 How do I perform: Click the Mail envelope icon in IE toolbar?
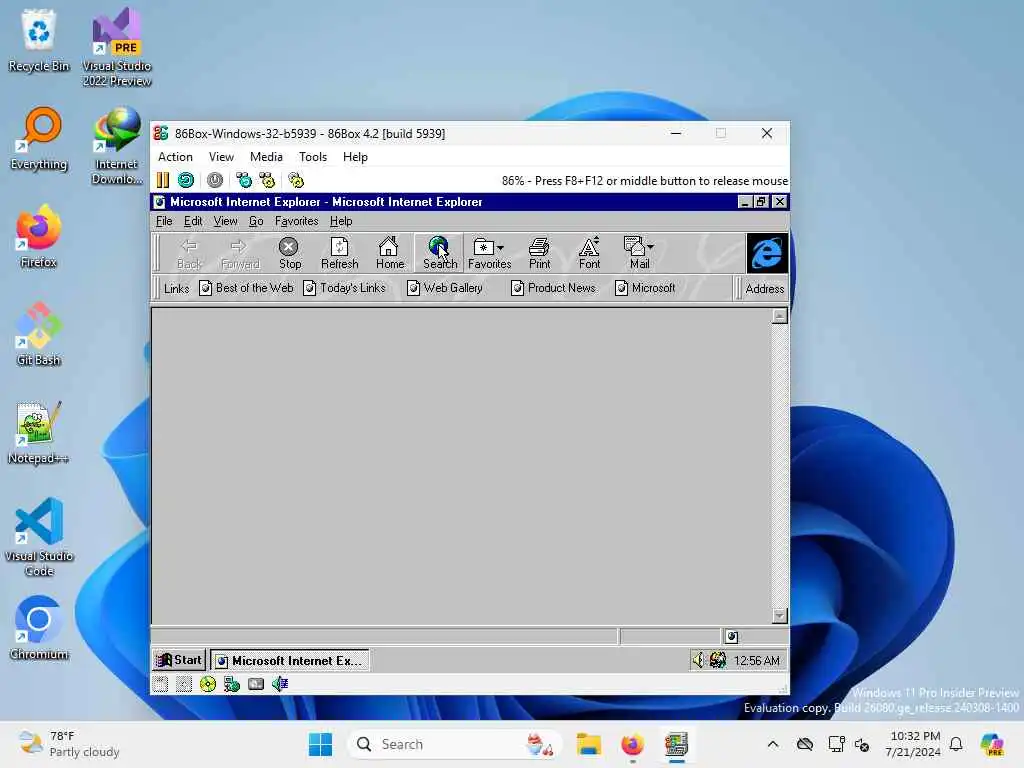[633, 246]
